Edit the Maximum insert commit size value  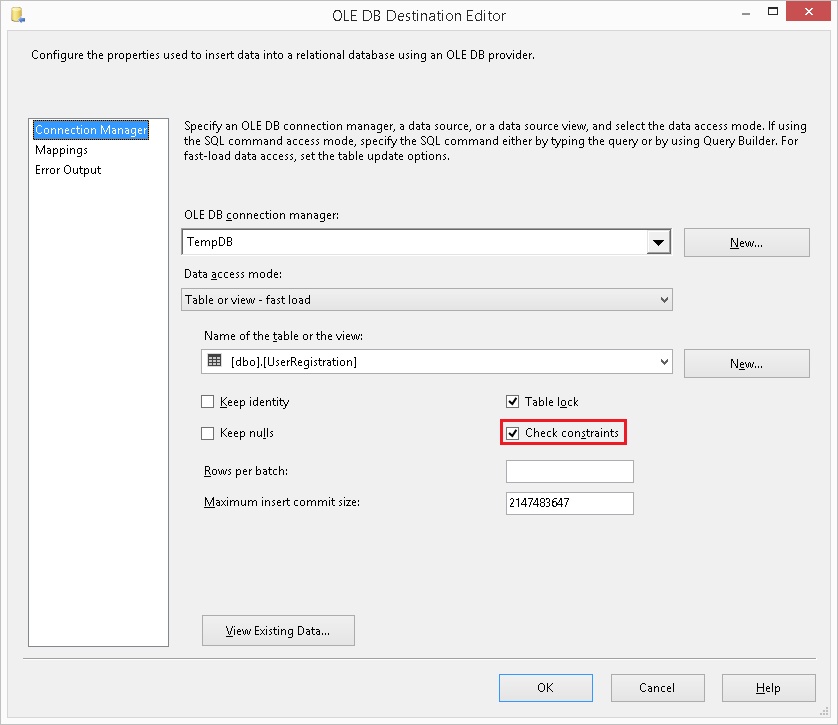click(x=569, y=503)
